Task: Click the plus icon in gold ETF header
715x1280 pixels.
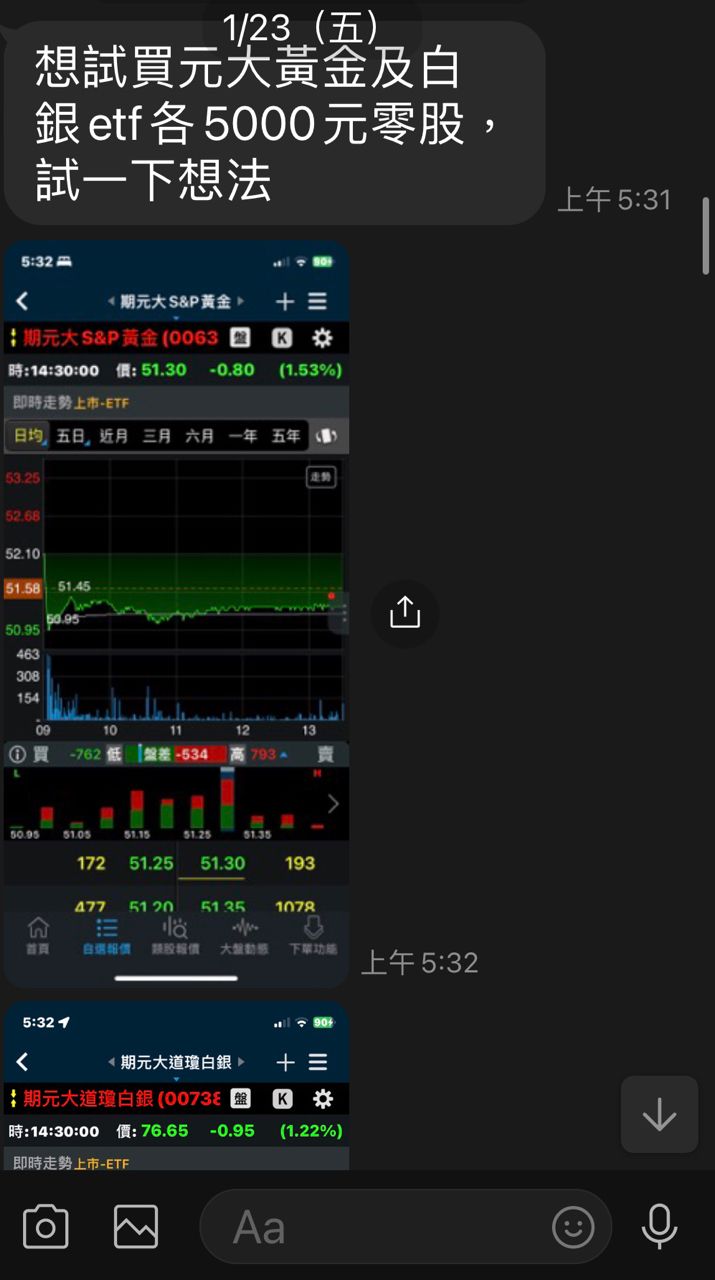Action: (285, 301)
